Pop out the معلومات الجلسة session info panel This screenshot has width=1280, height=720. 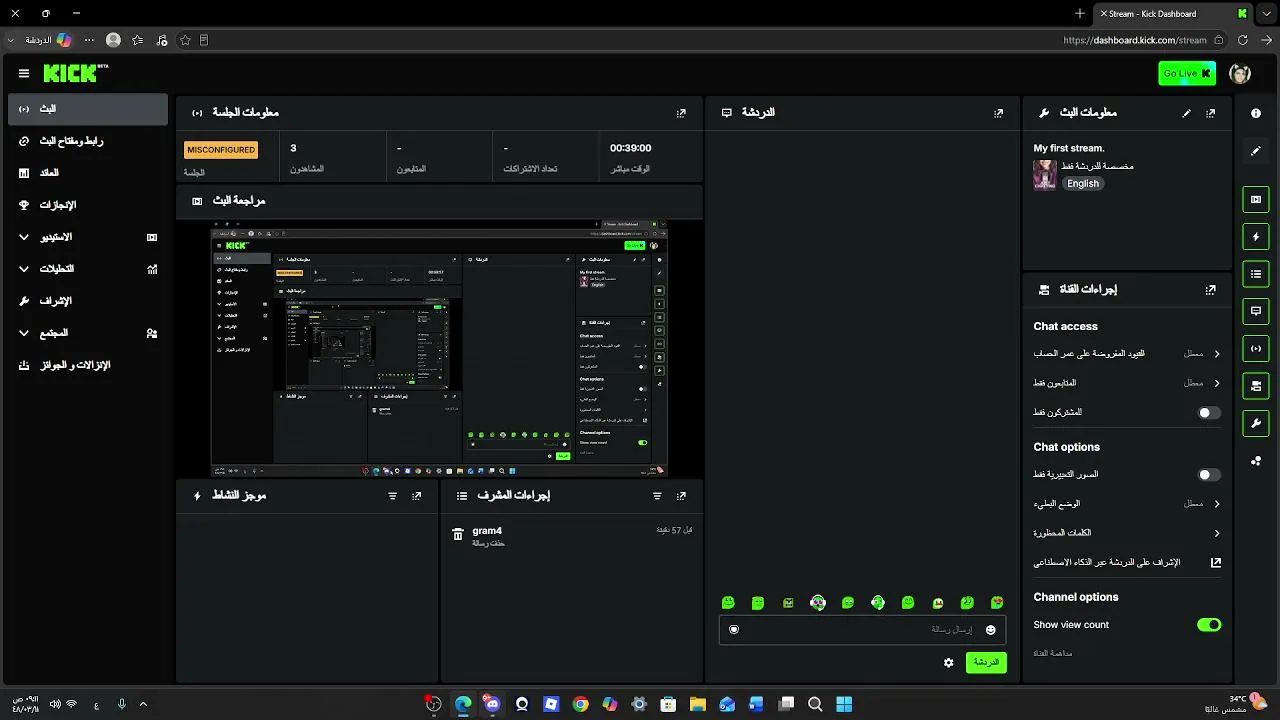(681, 113)
